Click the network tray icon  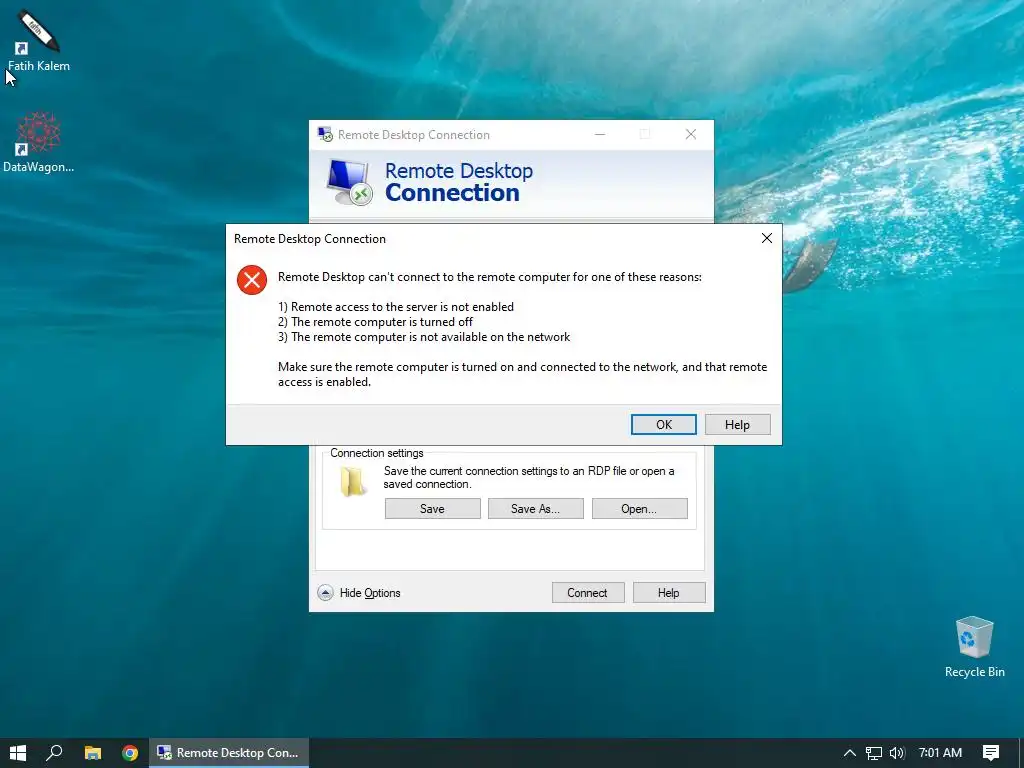click(x=873, y=753)
